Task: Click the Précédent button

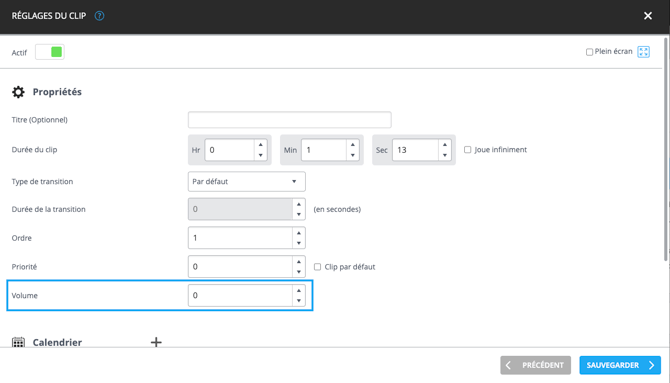Action: 535,365
